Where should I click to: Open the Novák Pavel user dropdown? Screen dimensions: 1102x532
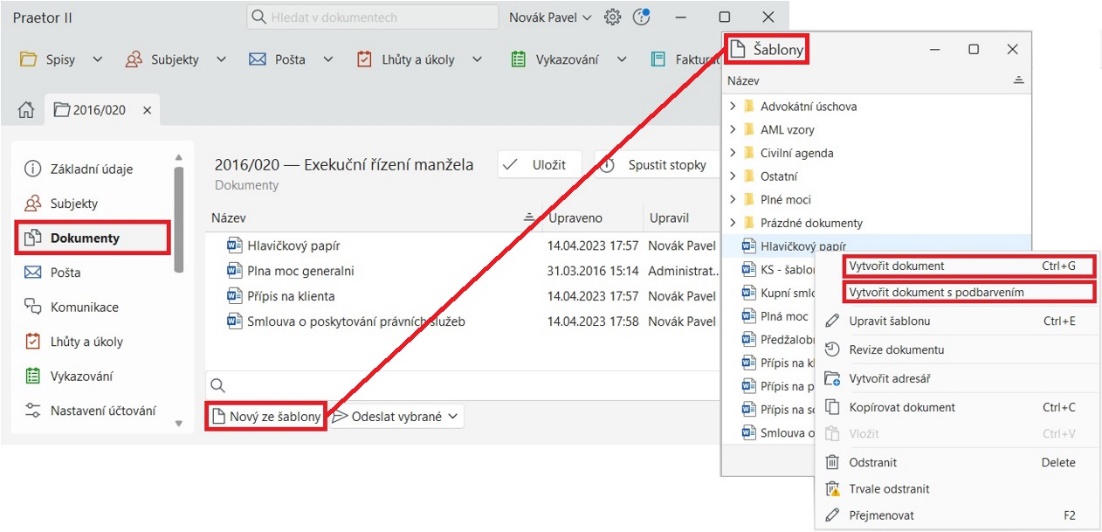click(550, 18)
